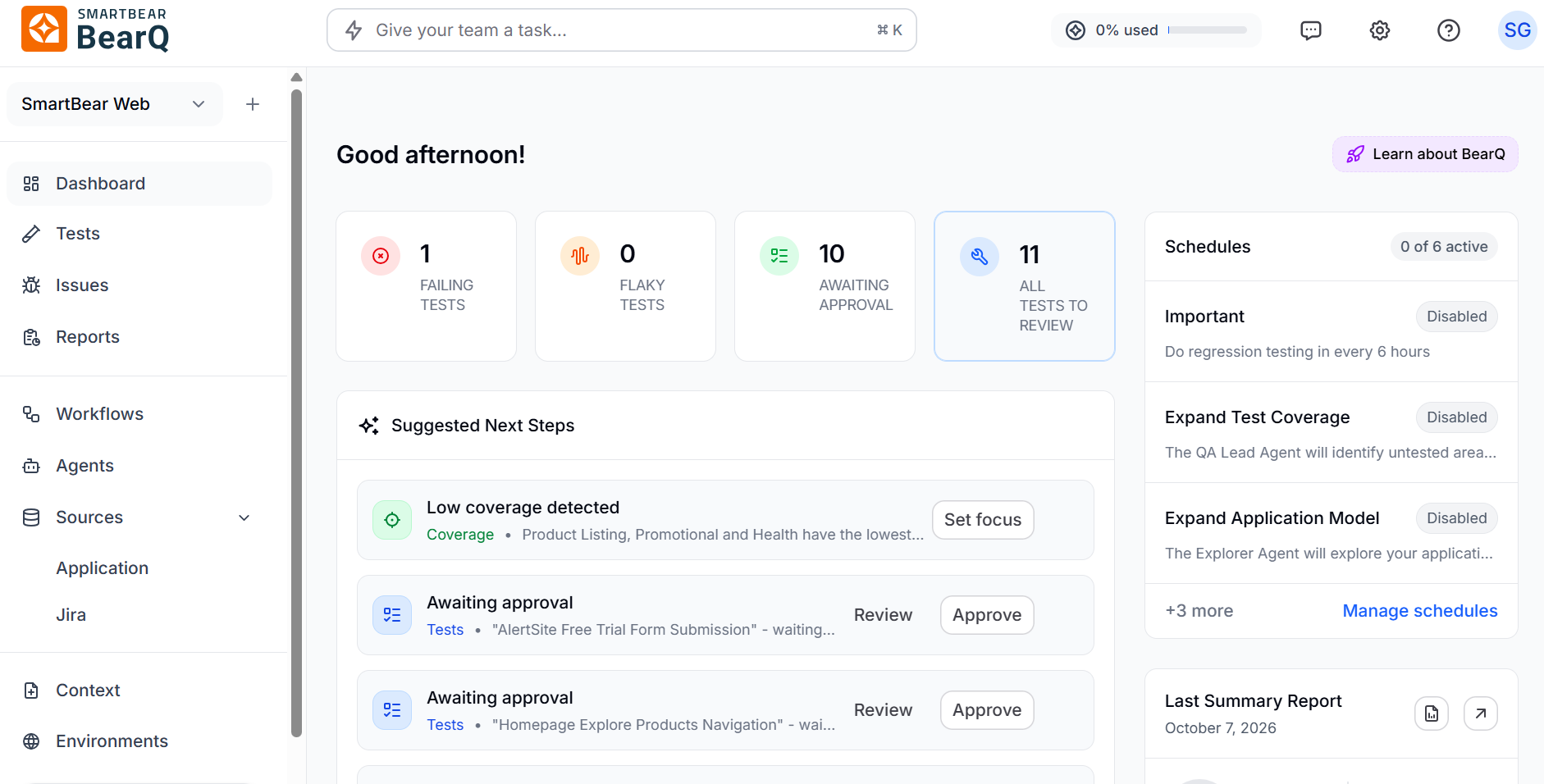1544x784 pixels.
Task: Click the awaiting approval checklist icon
Action: 779,256
